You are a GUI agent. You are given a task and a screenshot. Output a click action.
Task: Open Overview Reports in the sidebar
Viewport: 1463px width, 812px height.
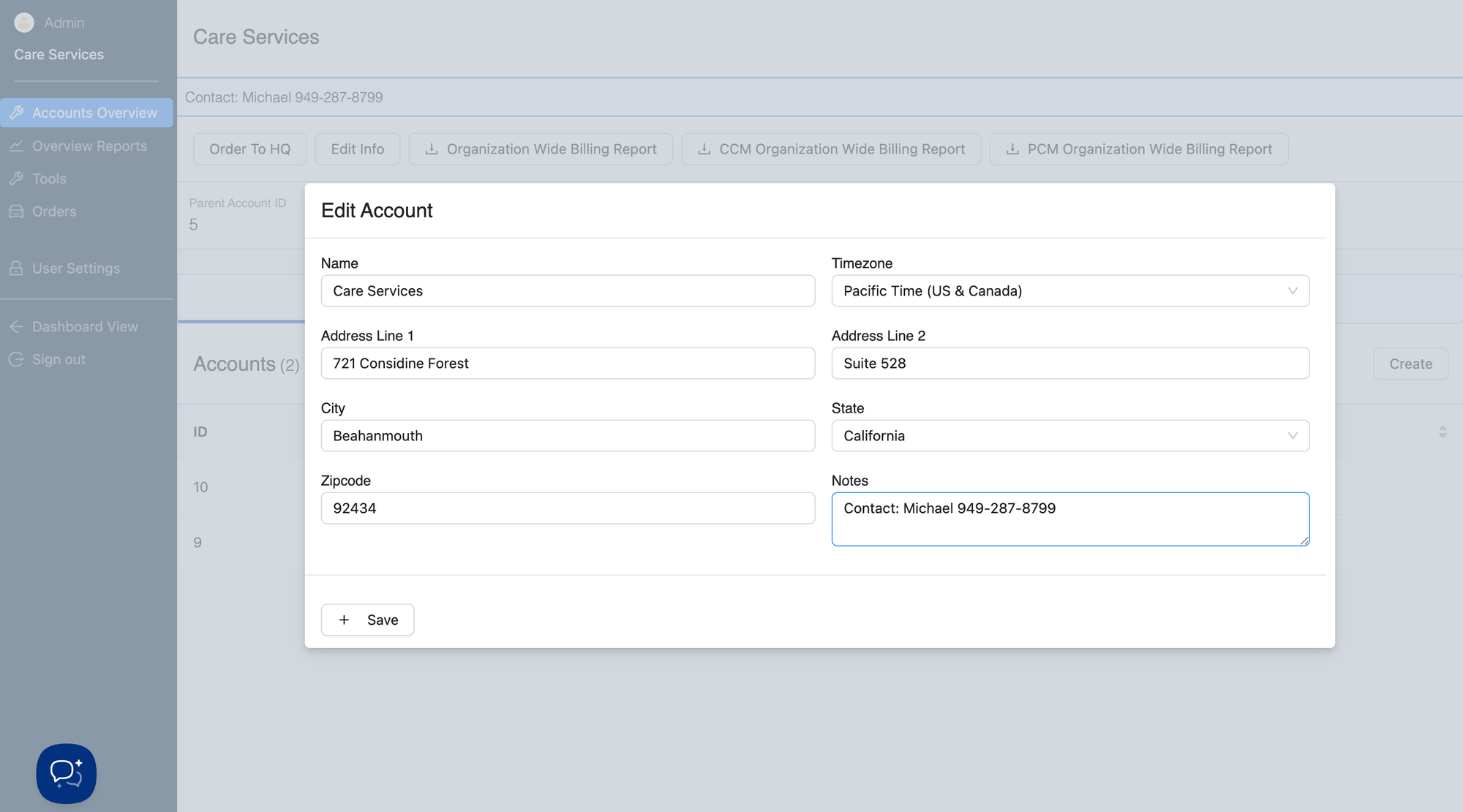[x=89, y=146]
